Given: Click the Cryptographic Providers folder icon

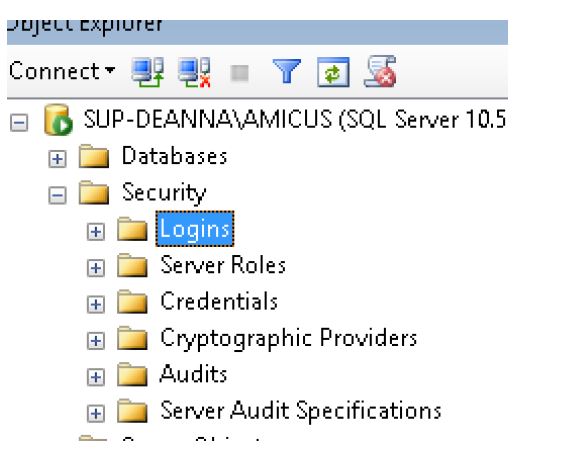Looking at the screenshot, I should [132, 338].
